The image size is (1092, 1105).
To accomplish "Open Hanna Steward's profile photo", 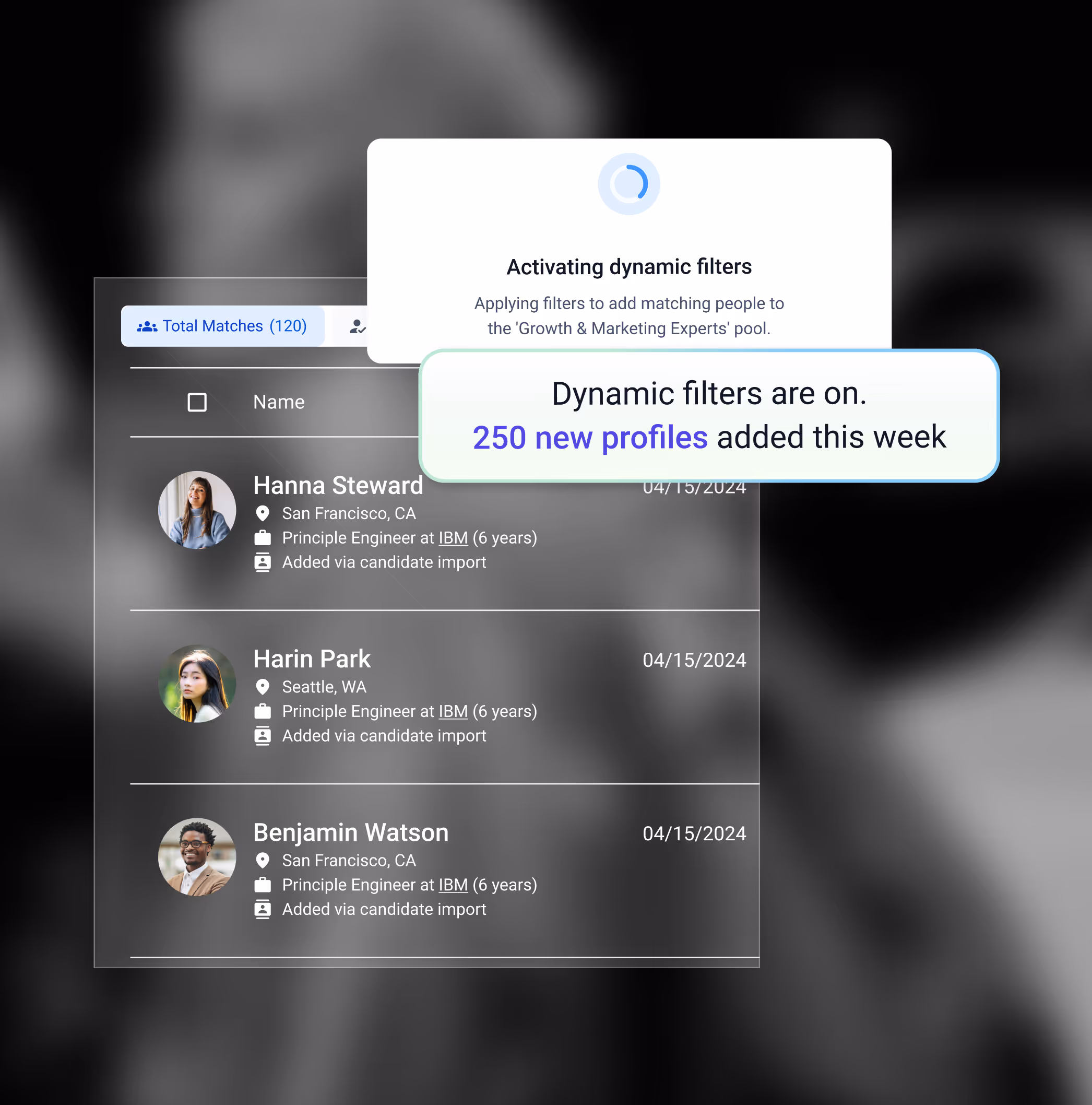I will coord(197,510).
